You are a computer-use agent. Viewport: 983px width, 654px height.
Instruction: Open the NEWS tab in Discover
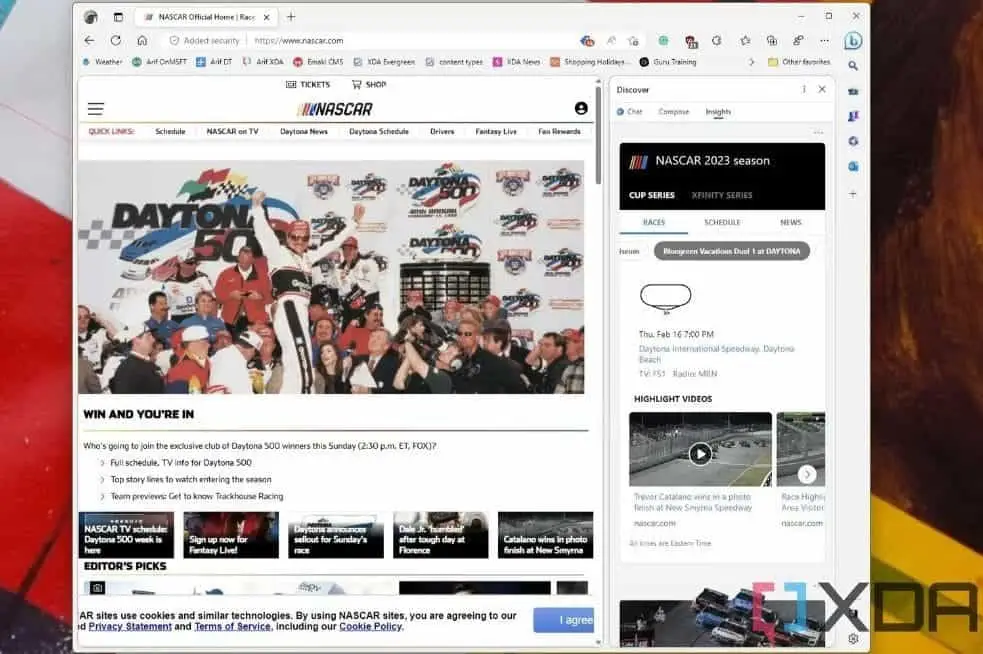(791, 223)
